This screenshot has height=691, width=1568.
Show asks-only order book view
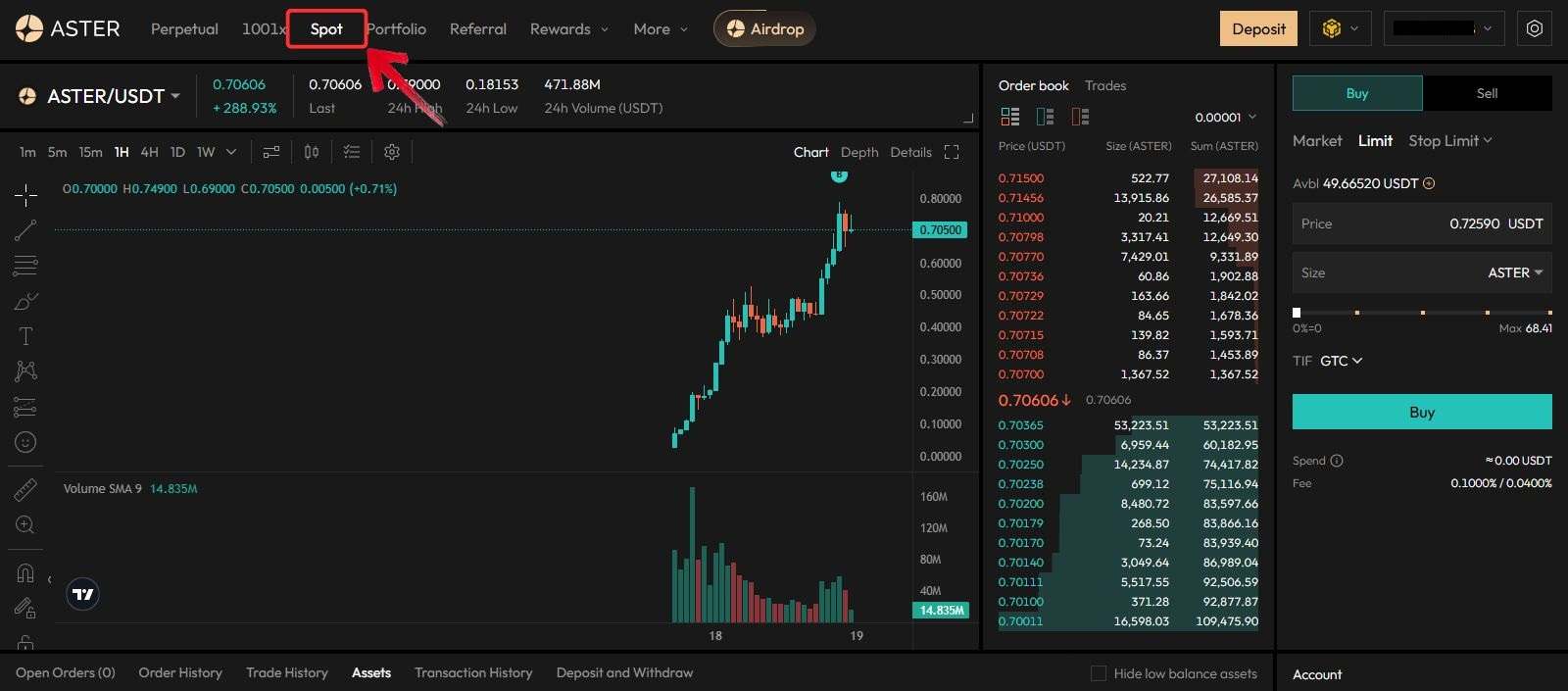point(1080,117)
